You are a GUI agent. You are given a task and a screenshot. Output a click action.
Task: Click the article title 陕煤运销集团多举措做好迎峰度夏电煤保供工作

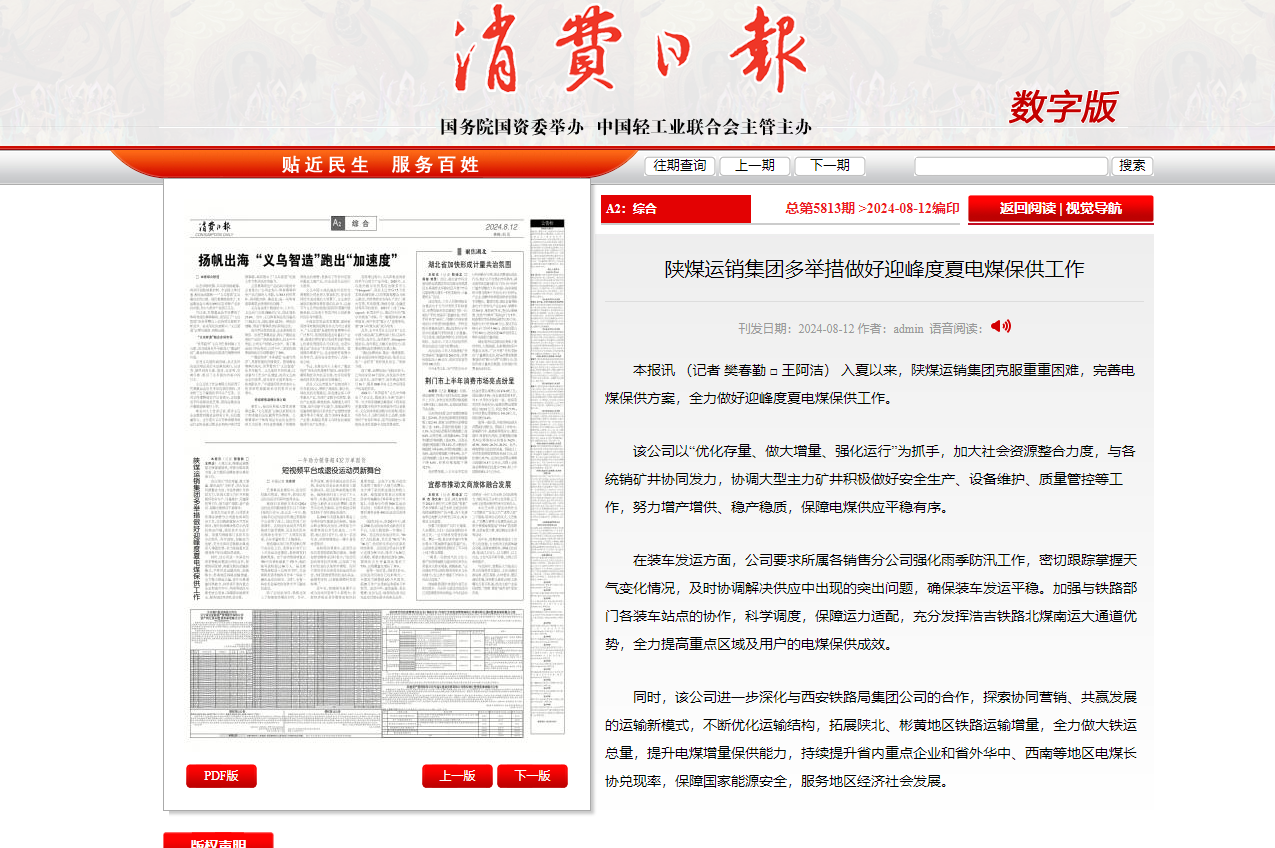coord(875,269)
